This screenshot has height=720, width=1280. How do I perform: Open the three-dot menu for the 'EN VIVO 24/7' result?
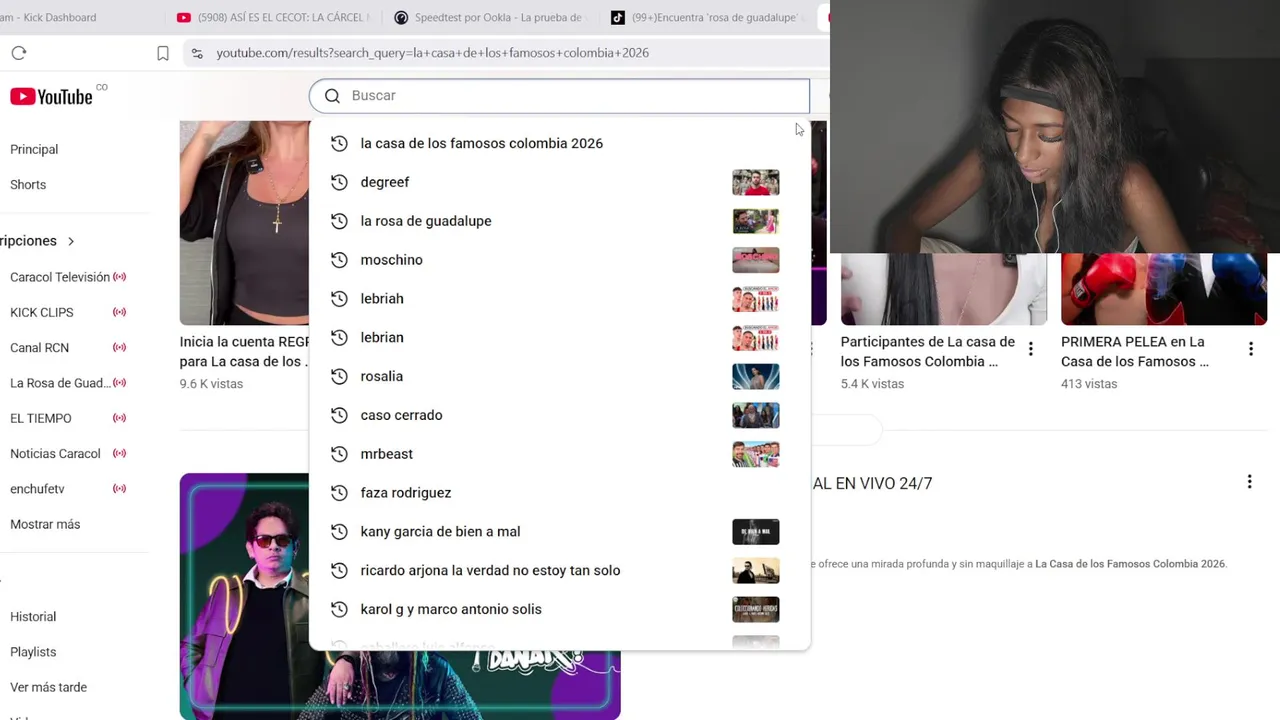[x=1249, y=482]
